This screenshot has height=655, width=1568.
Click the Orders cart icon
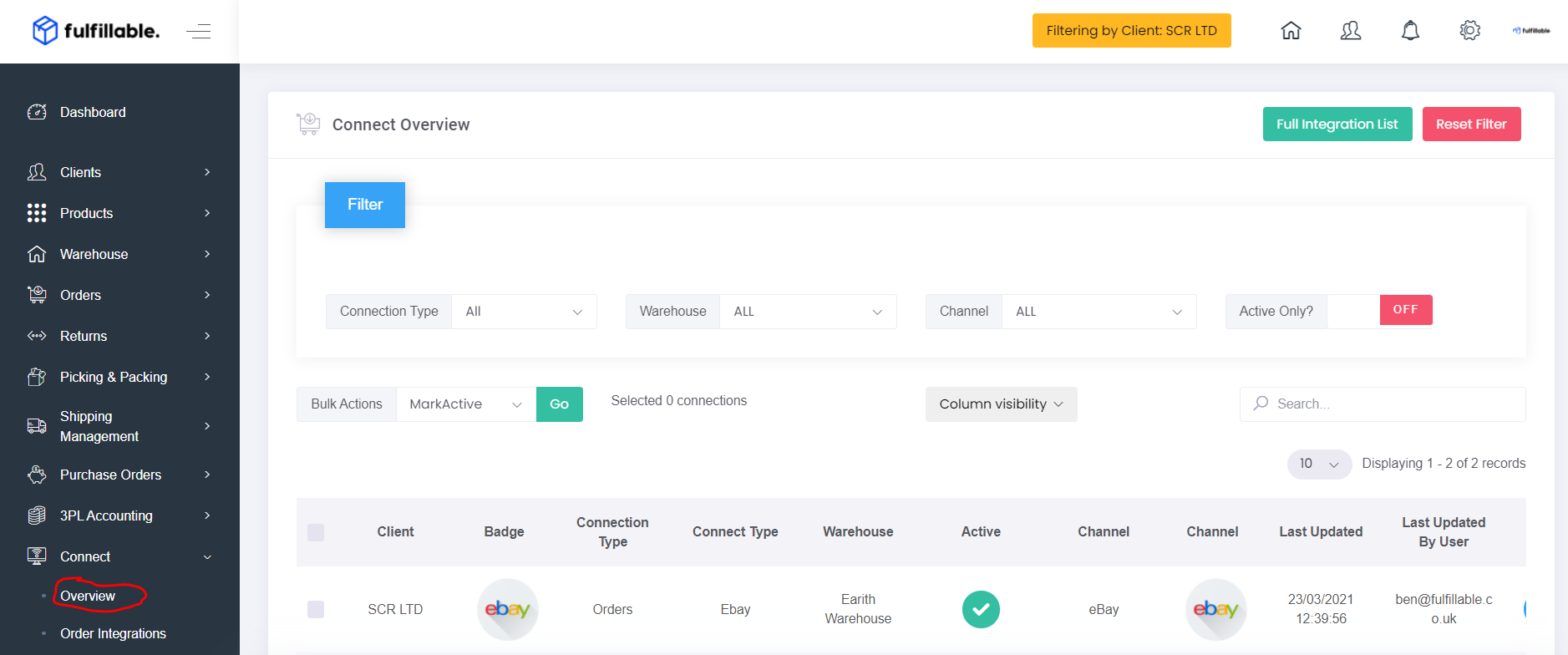[37, 295]
